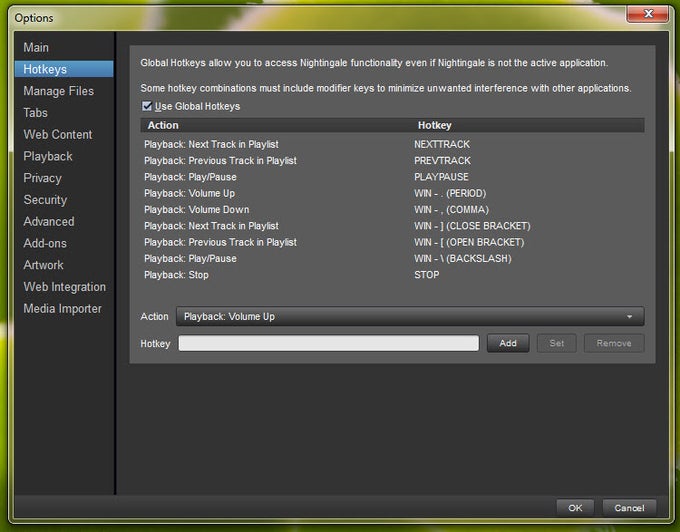Open the Web Content section

tap(64, 134)
